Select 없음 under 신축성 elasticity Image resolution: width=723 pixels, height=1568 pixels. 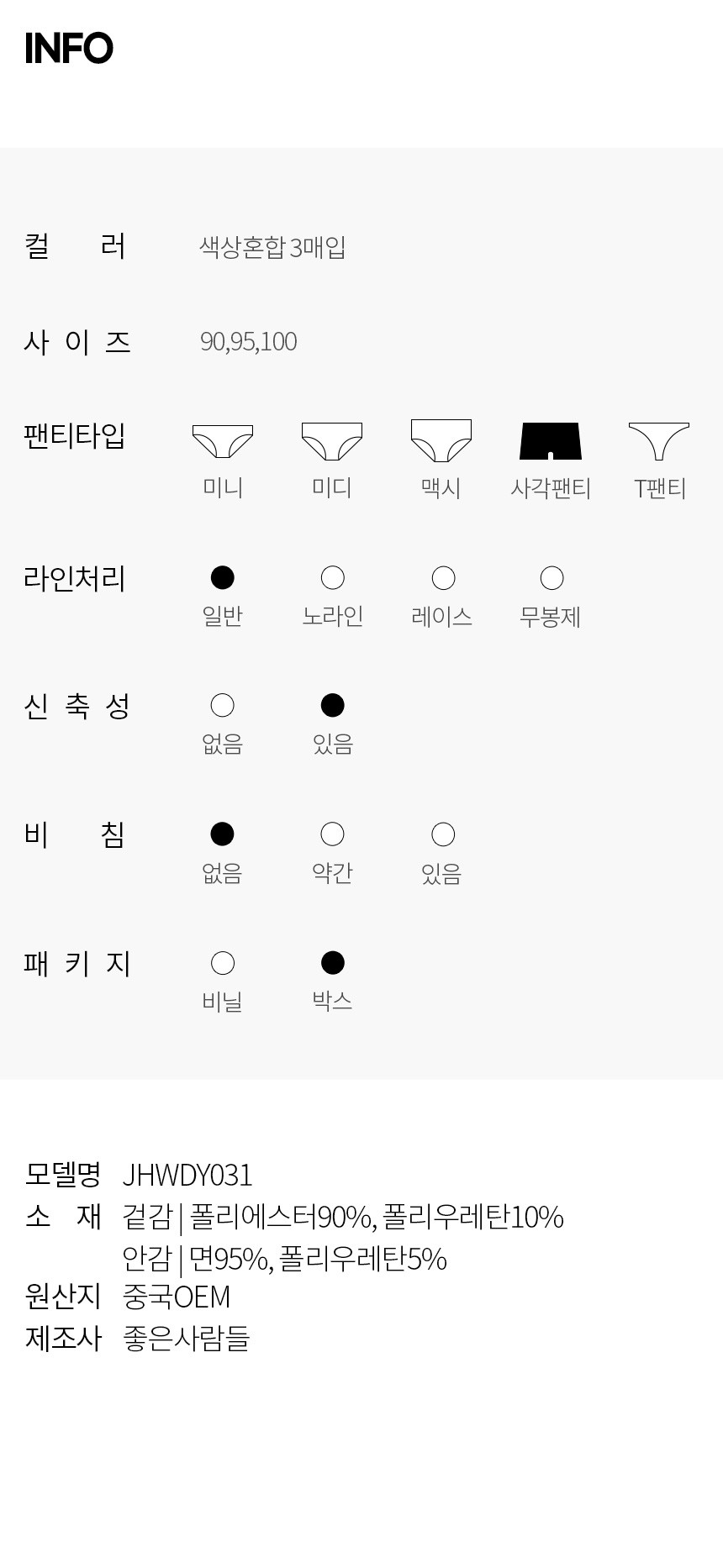pos(223,706)
